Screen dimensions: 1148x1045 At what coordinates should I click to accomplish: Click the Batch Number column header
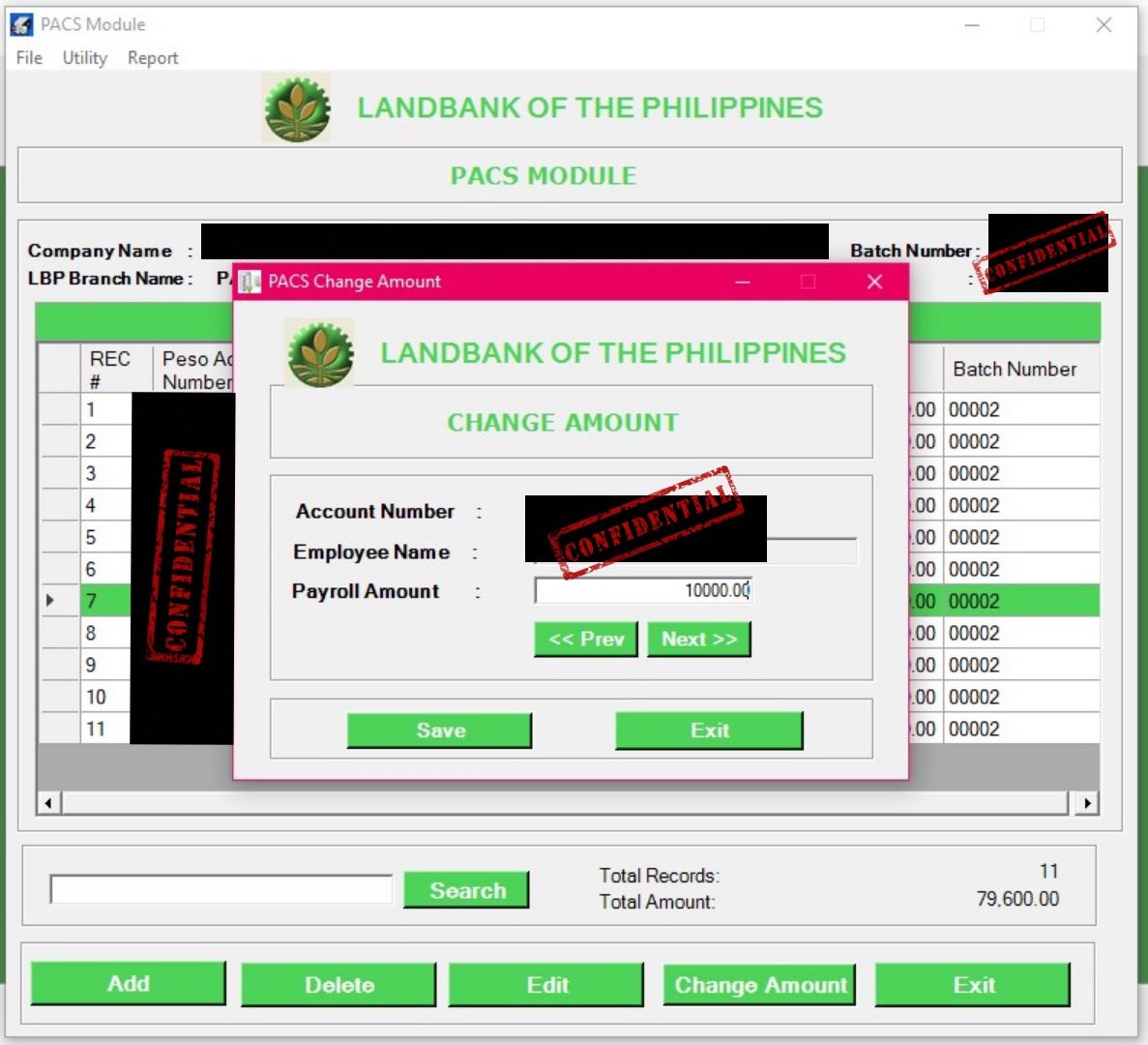1021,369
